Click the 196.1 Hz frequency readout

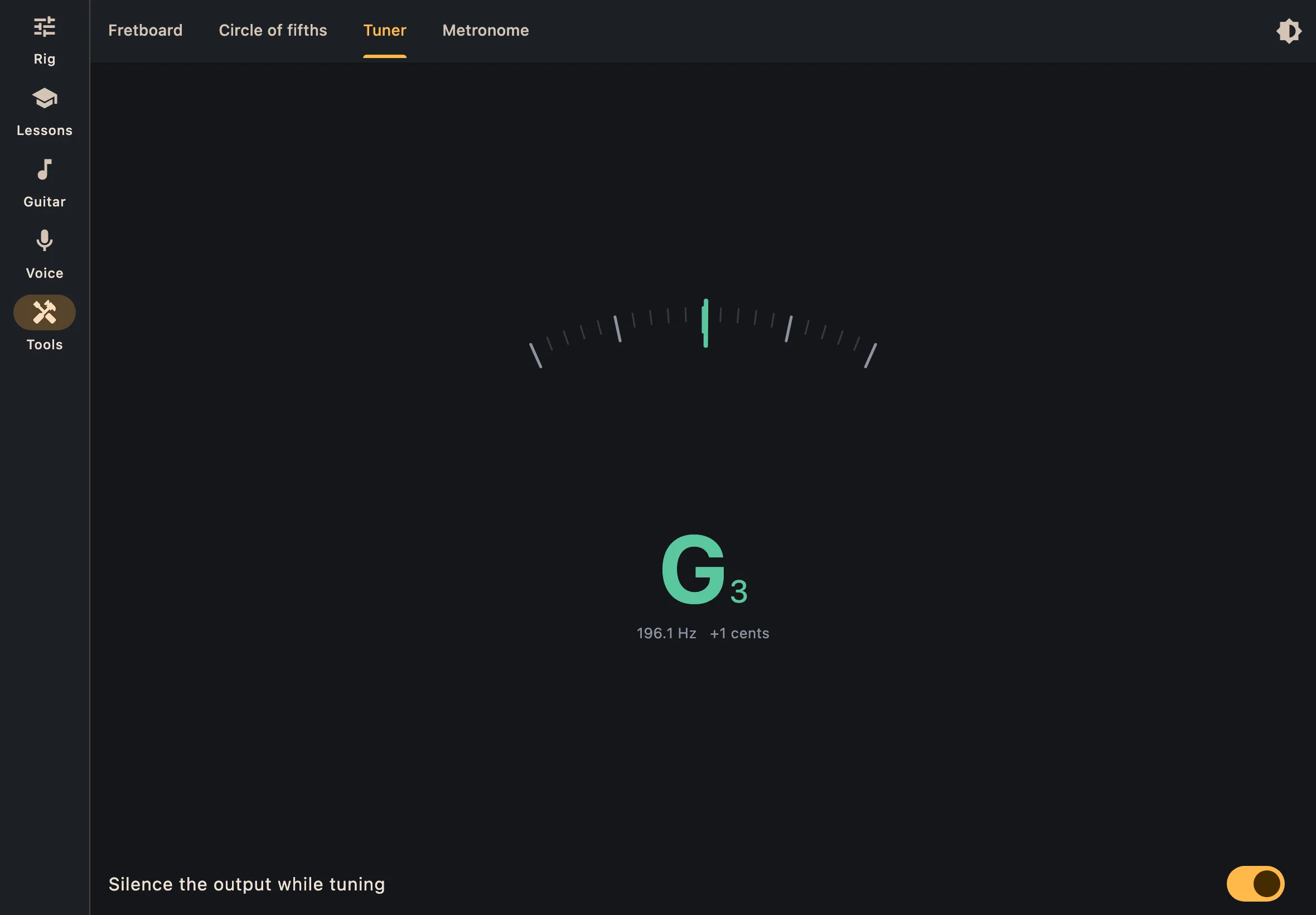pos(666,633)
